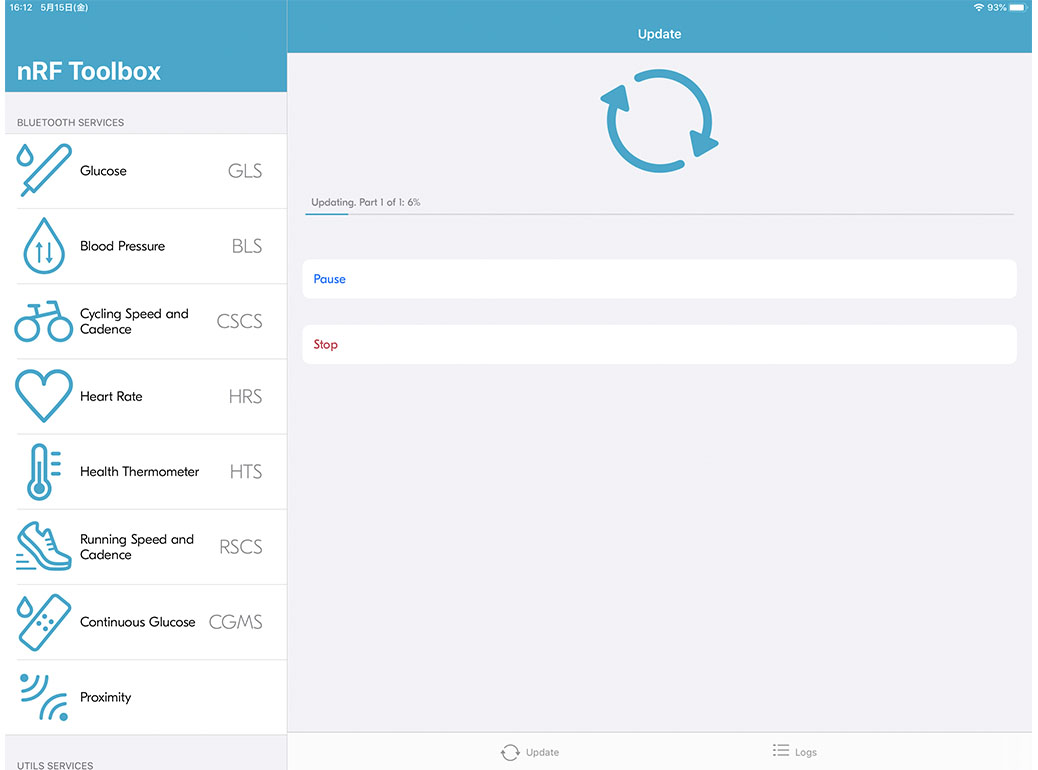Open the Blood Pressure service row
This screenshot has width=1038, height=770.
(x=146, y=246)
